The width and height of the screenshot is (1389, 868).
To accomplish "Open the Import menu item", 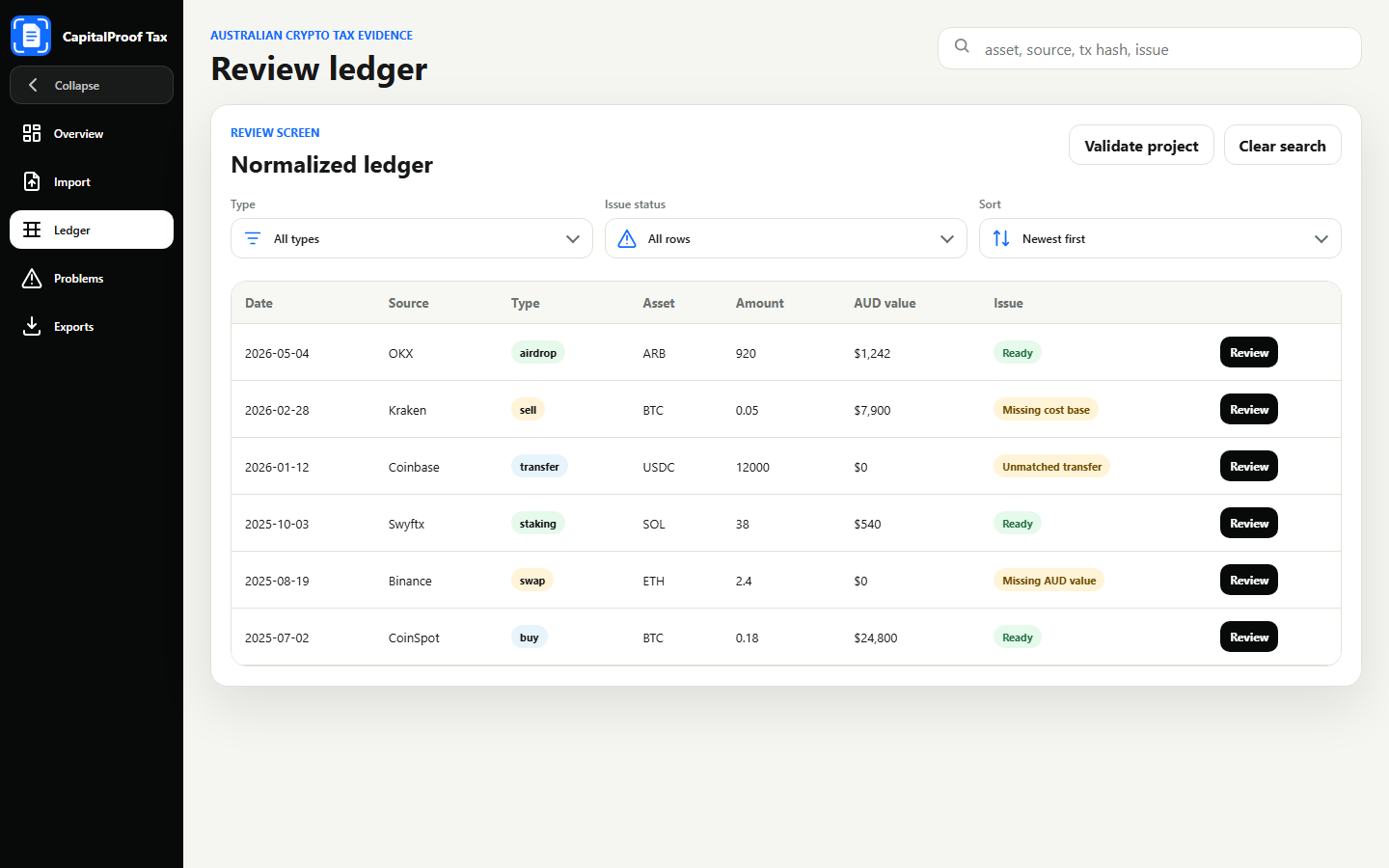I will point(92,181).
